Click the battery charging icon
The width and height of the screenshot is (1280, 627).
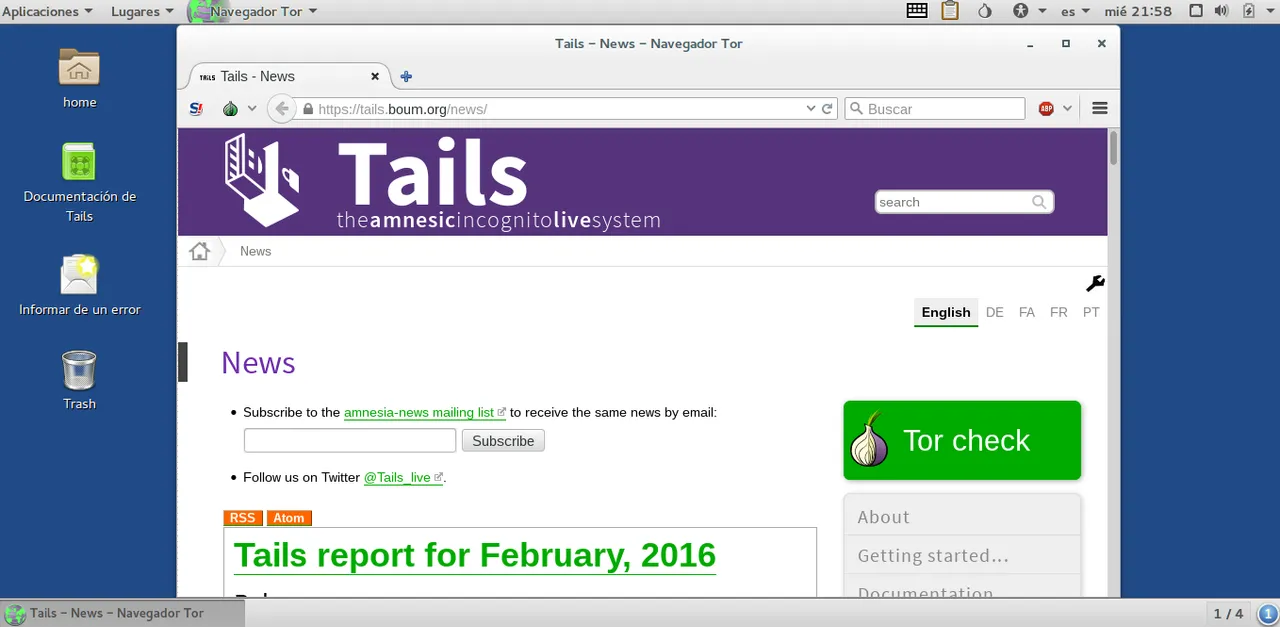click(x=1248, y=11)
